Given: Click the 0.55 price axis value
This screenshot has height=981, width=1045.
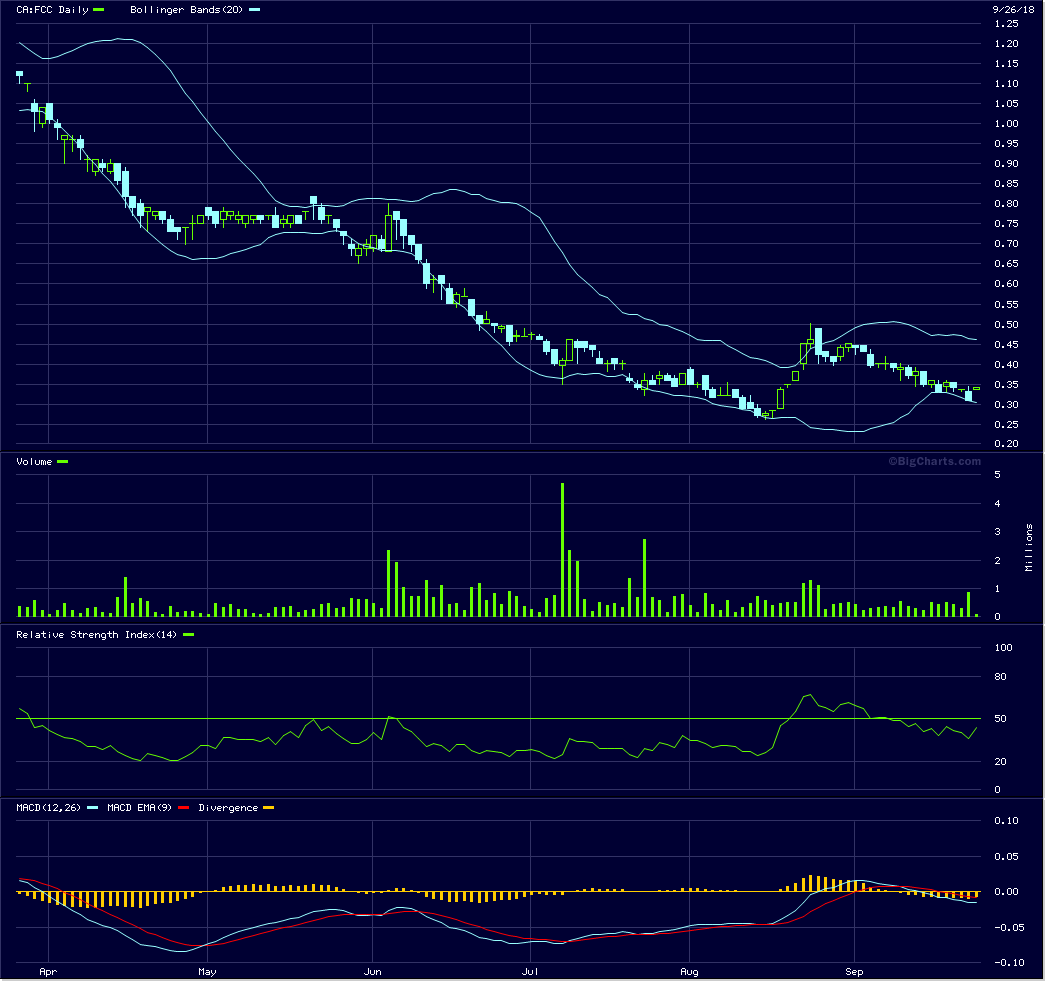Looking at the screenshot, I should [x=1006, y=305].
